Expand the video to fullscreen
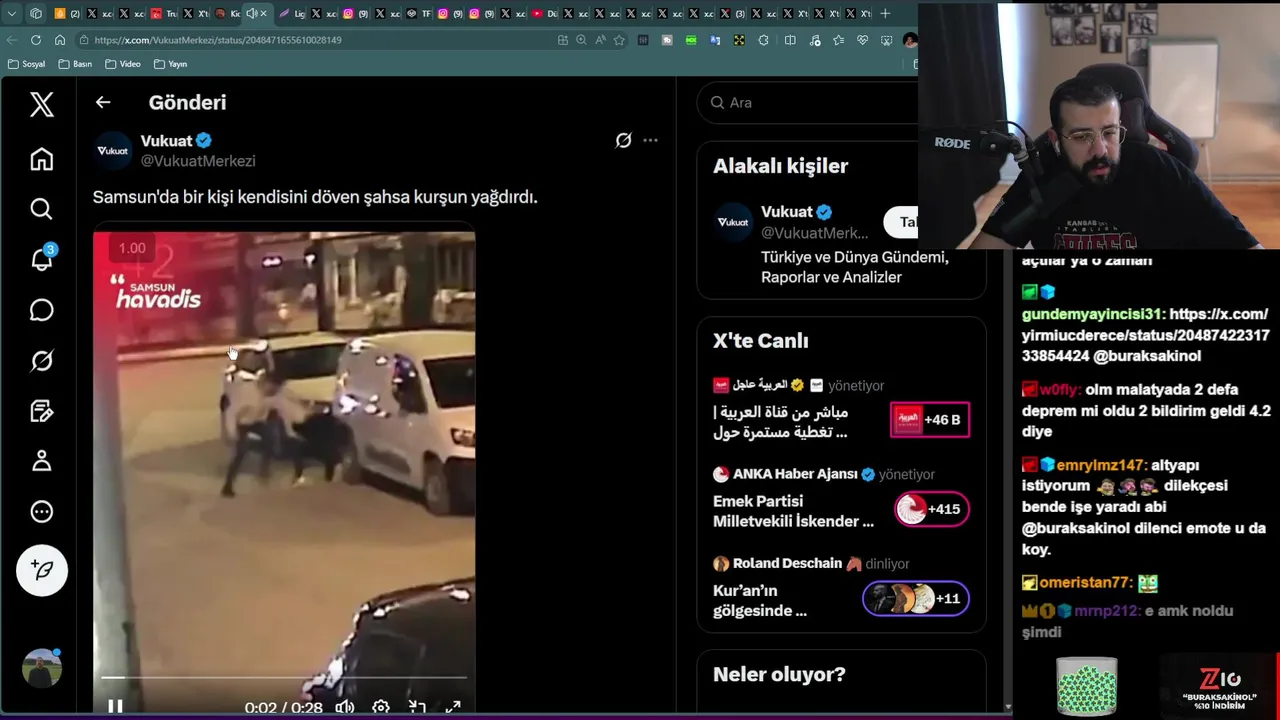Screen dimensions: 1280x720 tap(453, 707)
